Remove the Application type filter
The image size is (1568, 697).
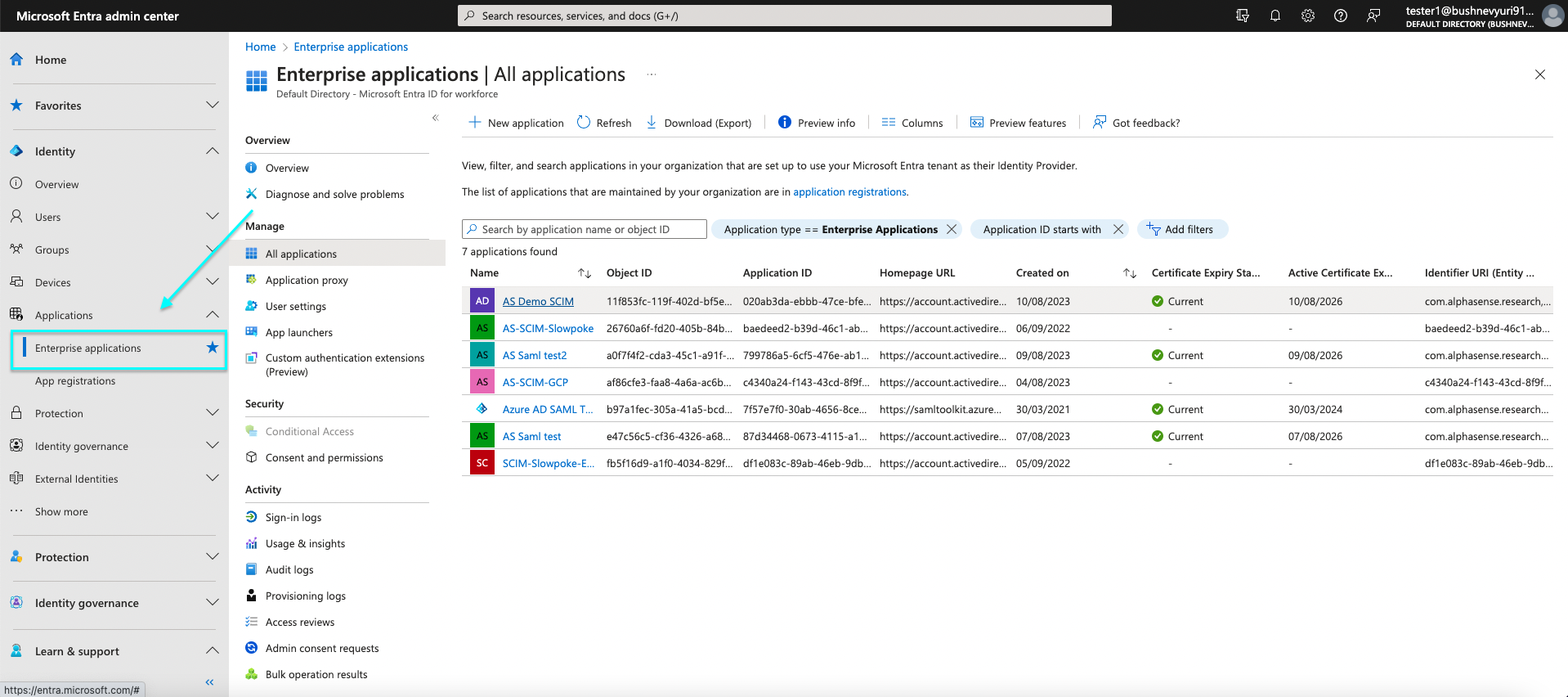click(x=952, y=229)
